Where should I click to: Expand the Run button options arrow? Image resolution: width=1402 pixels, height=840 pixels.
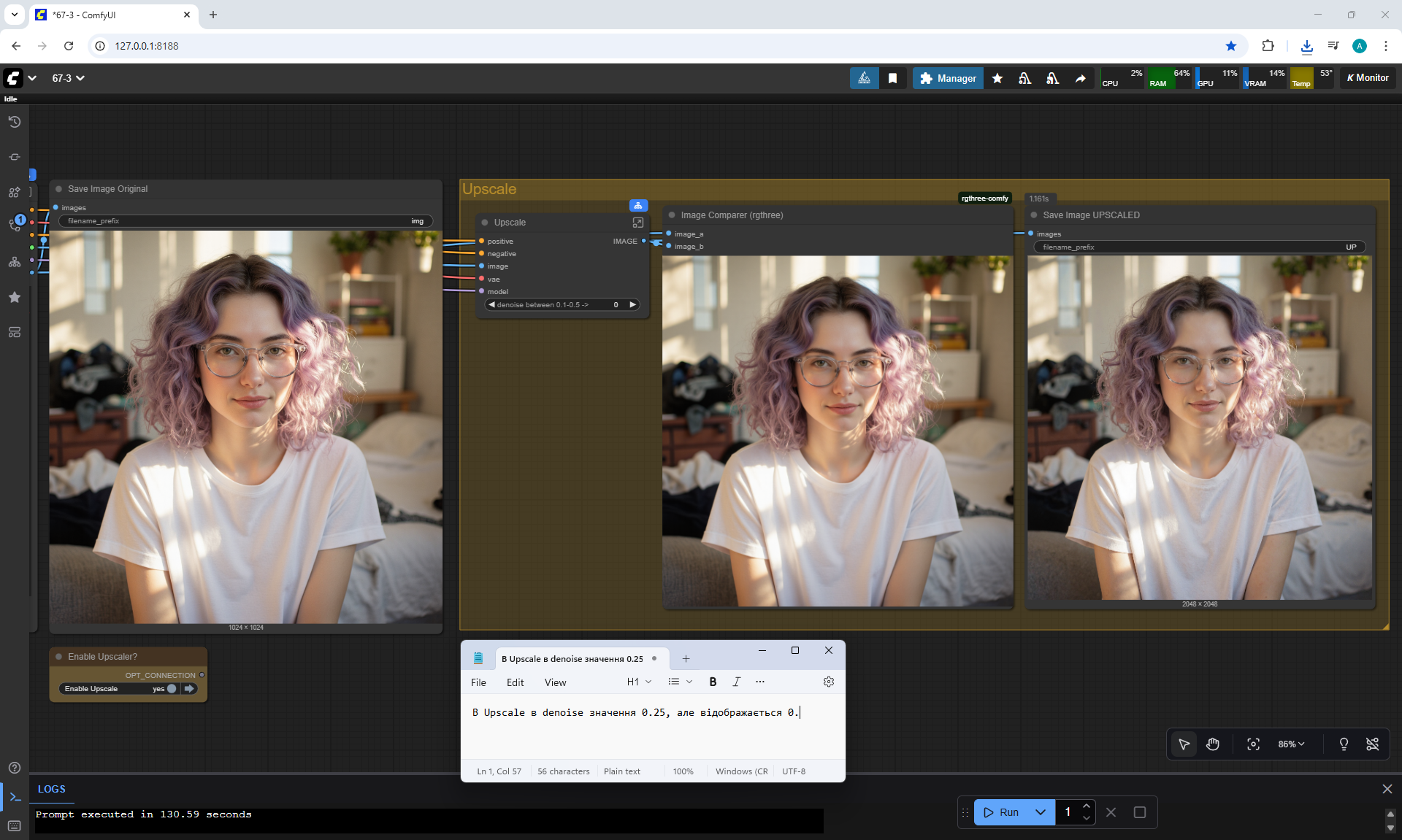click(1041, 812)
